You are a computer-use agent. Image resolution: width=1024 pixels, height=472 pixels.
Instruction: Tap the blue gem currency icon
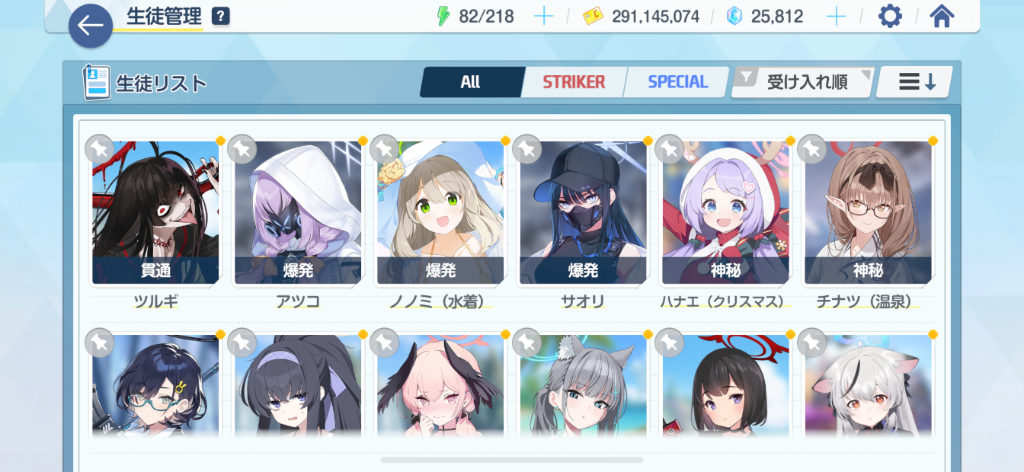pyautogui.click(x=735, y=16)
